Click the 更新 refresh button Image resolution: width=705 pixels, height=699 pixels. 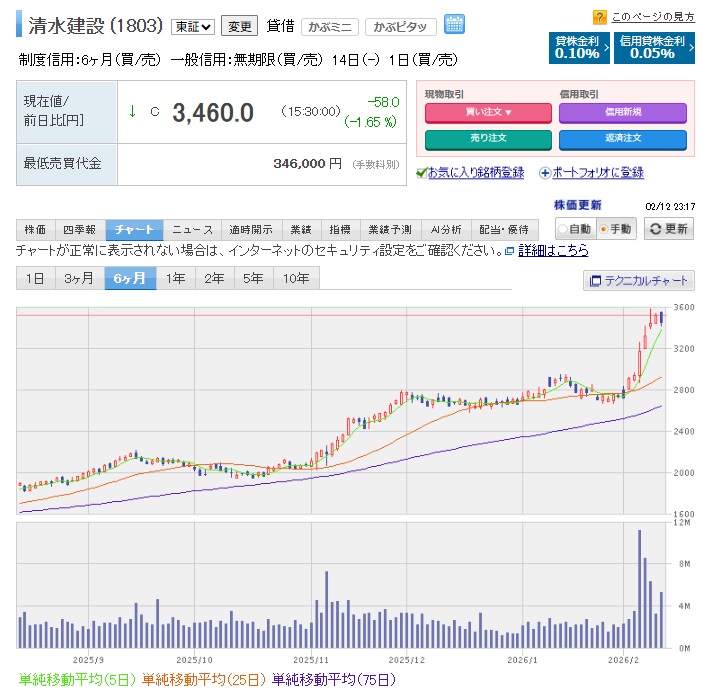click(669, 229)
